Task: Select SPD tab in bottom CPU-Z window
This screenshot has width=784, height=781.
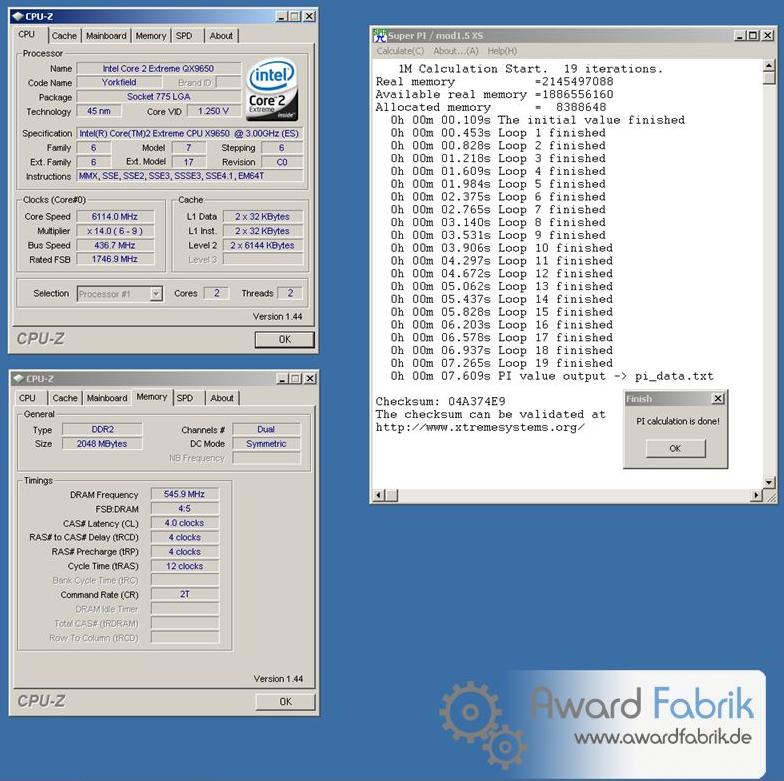Action: pos(184,398)
